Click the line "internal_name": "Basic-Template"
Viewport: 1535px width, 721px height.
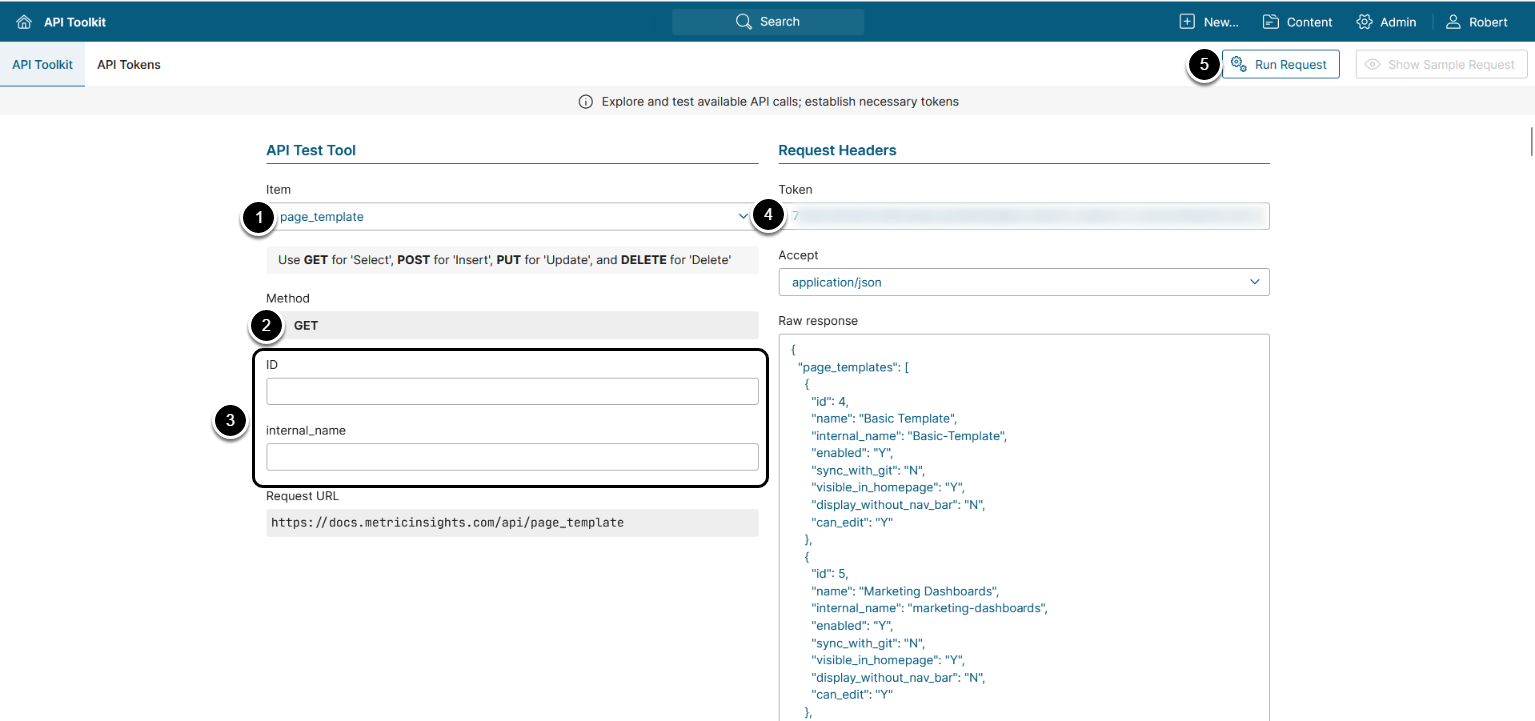coord(908,436)
